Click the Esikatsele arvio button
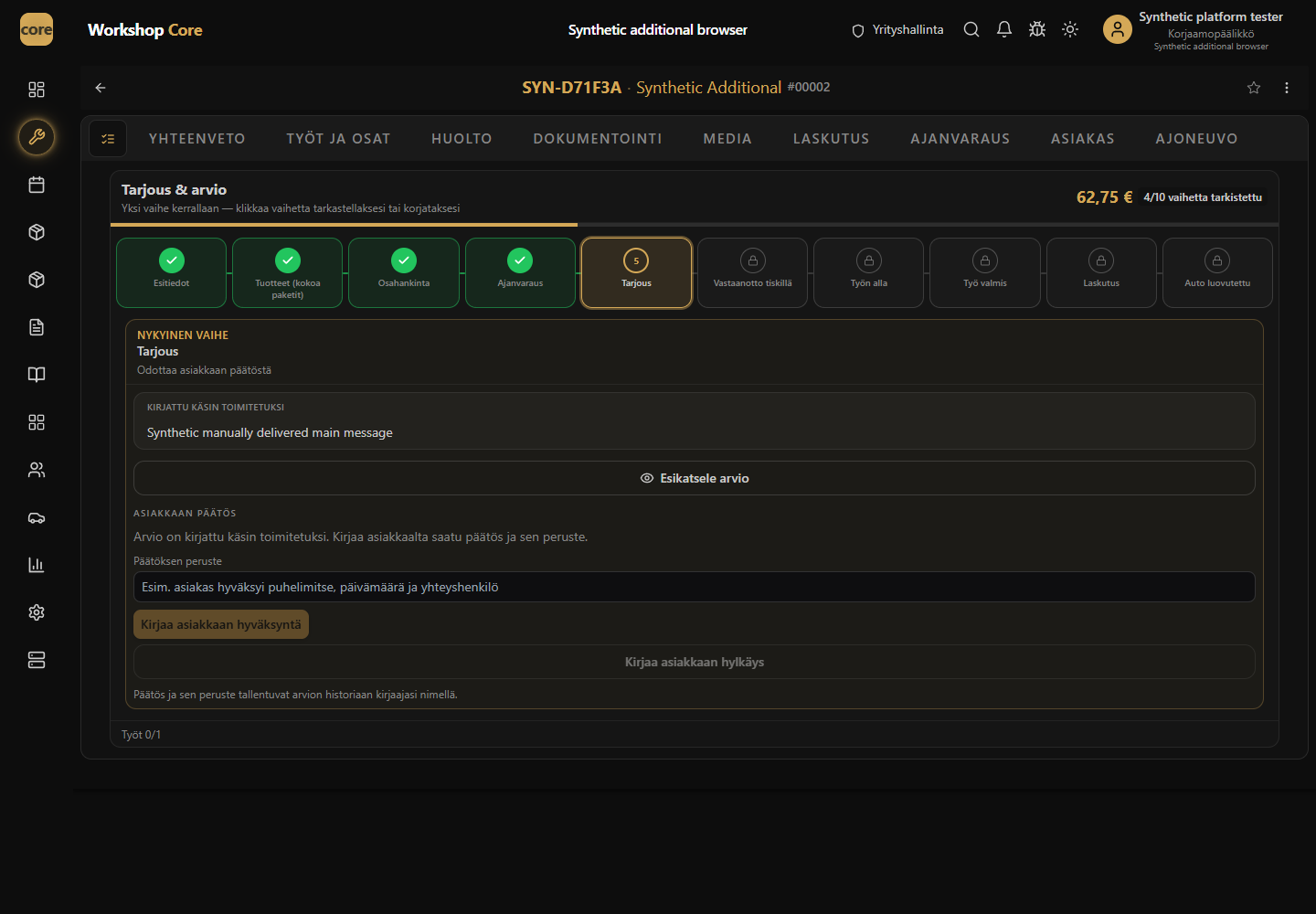Image resolution: width=1316 pixels, height=914 pixels. point(695,478)
